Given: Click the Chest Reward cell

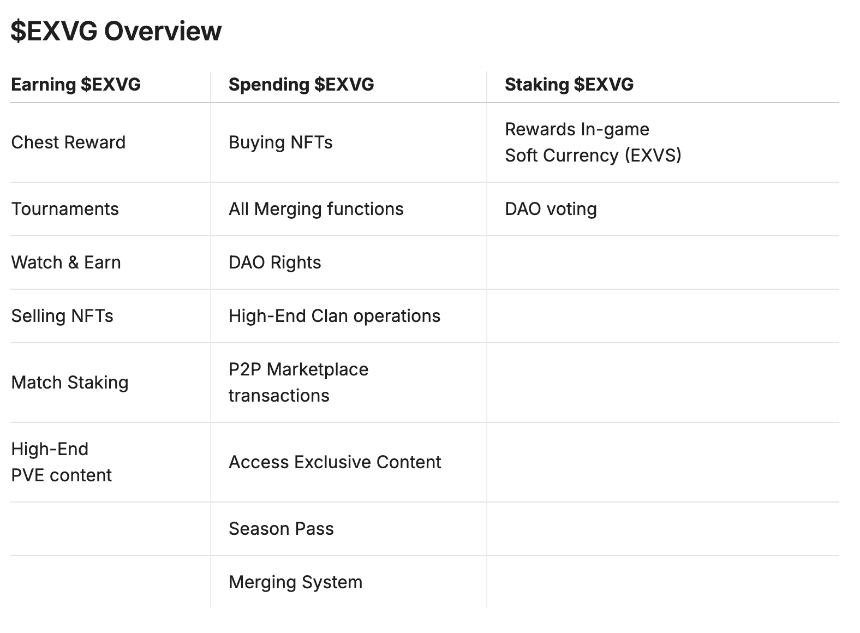Looking at the screenshot, I should point(68,142).
